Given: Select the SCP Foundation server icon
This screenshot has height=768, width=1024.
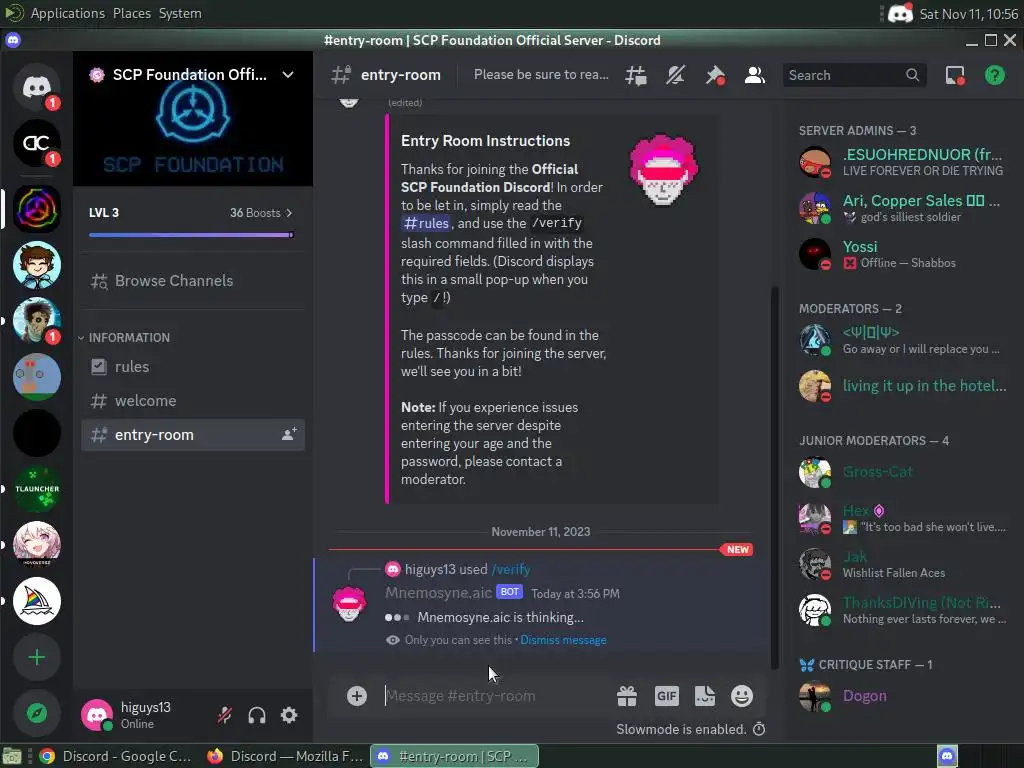Looking at the screenshot, I should (x=37, y=209).
